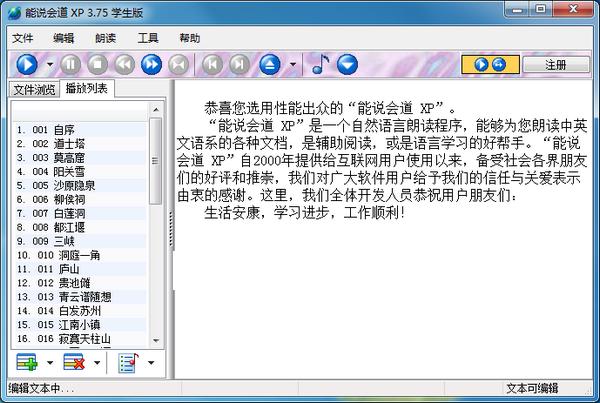This screenshot has height=403, width=600.
Task: Click the application icon in title bar
Action: (x=14, y=13)
